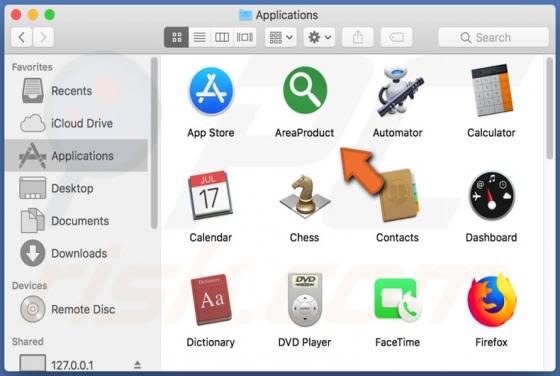
Task: Switch to column view
Action: coord(222,37)
